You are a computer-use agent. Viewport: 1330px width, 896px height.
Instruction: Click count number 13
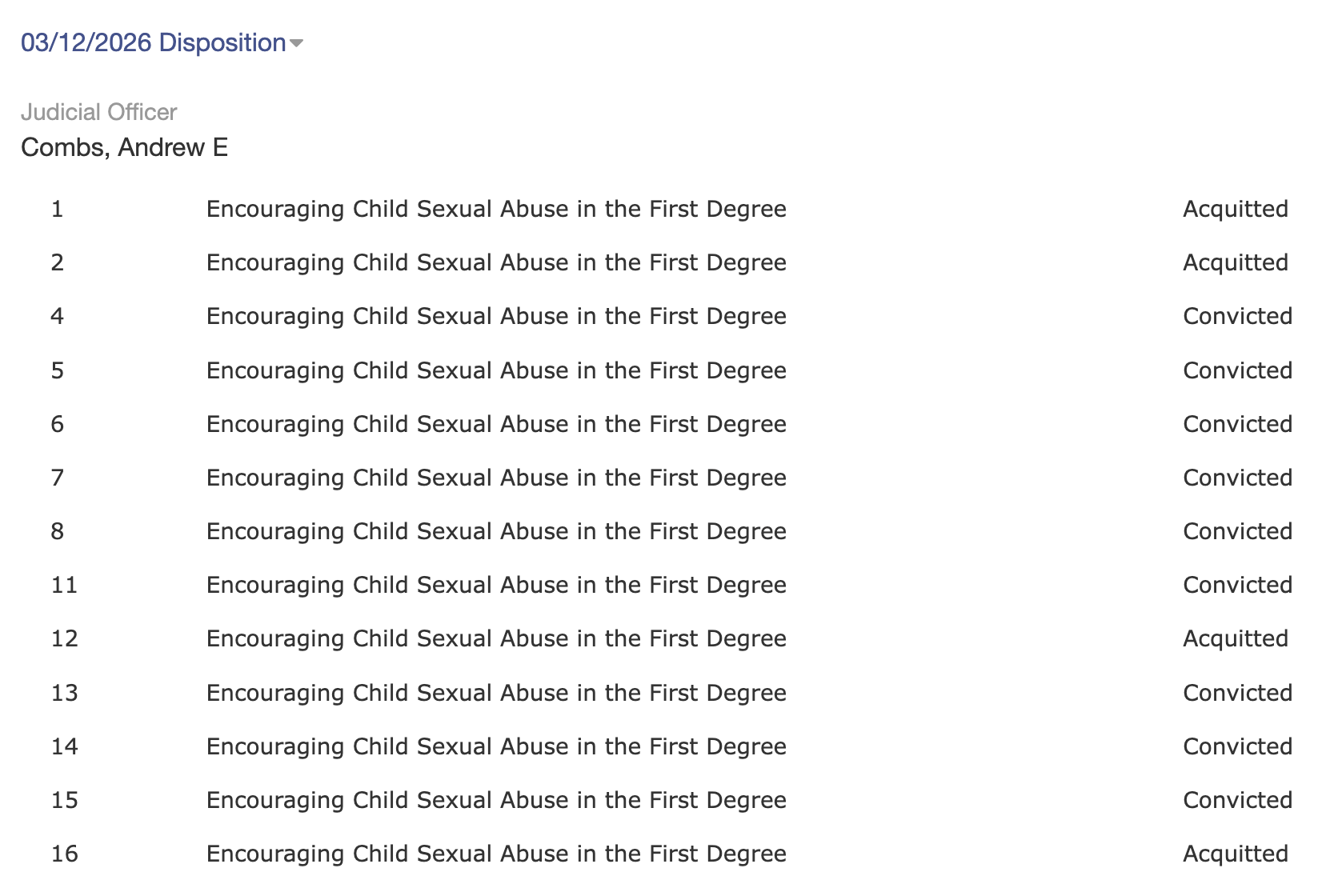coord(64,693)
